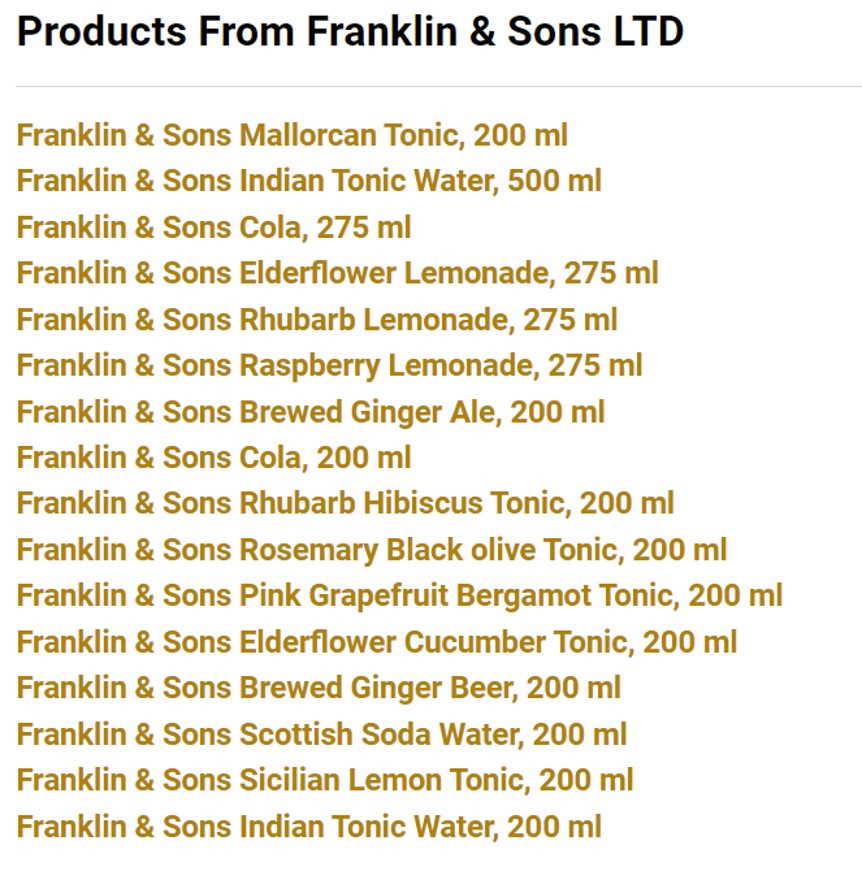
Task: Open Franklin & Sons Indian Tonic Water, 500 ml
Action: pyautogui.click(x=309, y=181)
